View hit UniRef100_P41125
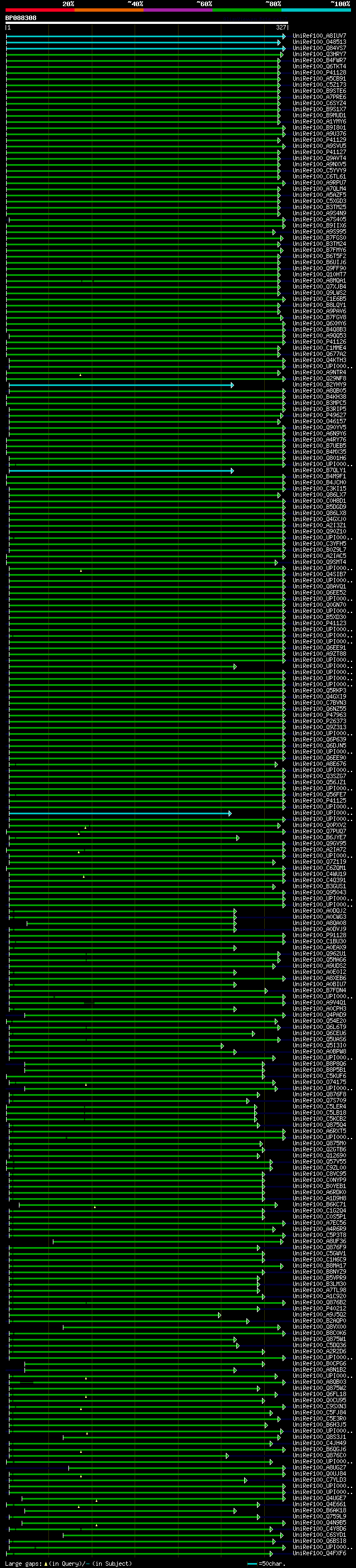 [319, 800]
